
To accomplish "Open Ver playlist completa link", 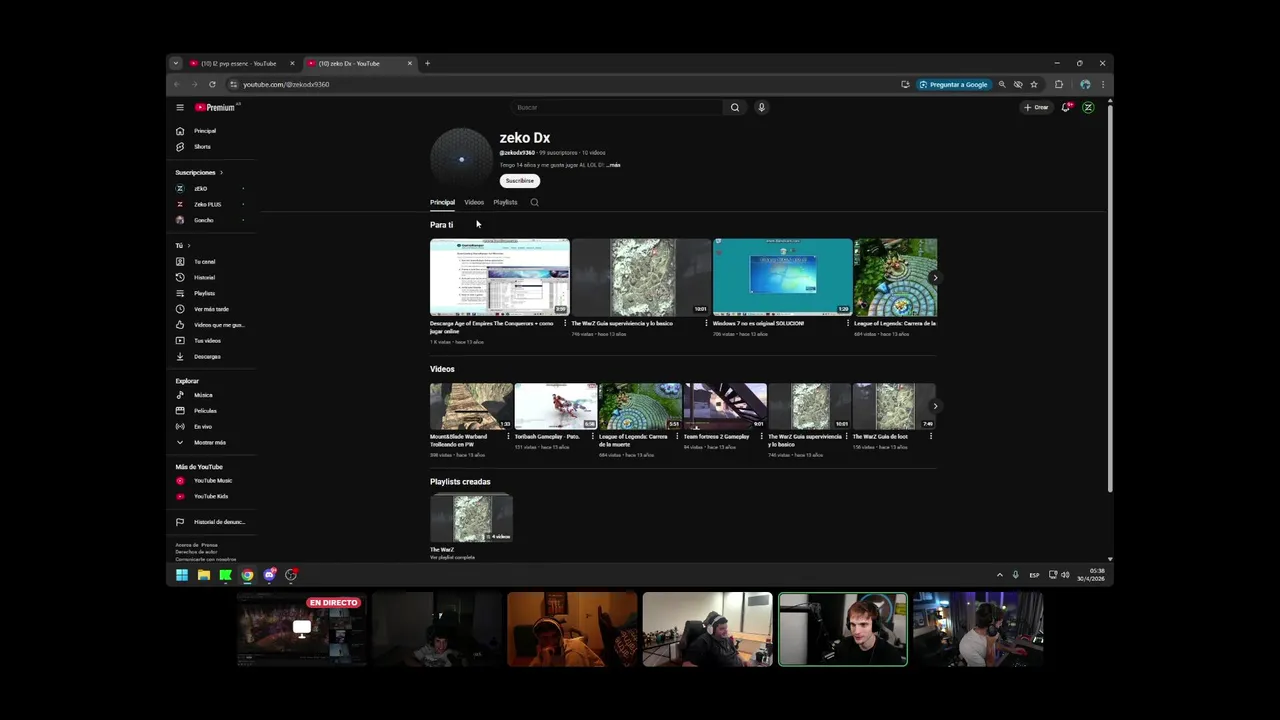I will [452, 557].
